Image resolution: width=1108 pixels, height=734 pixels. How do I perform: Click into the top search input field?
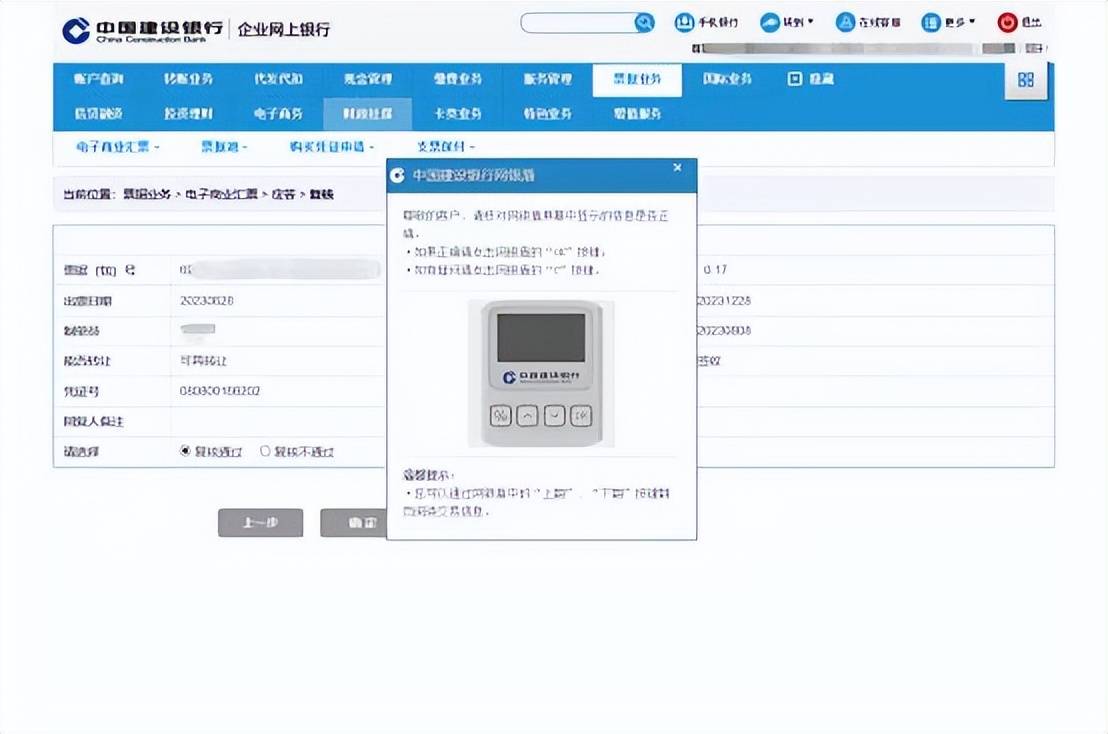coord(578,22)
